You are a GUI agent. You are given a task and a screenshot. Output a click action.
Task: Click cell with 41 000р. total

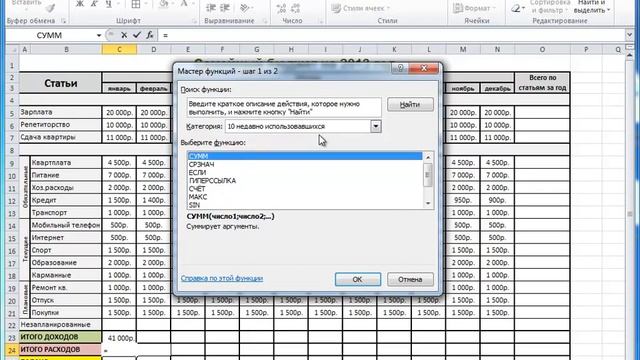[119, 338]
